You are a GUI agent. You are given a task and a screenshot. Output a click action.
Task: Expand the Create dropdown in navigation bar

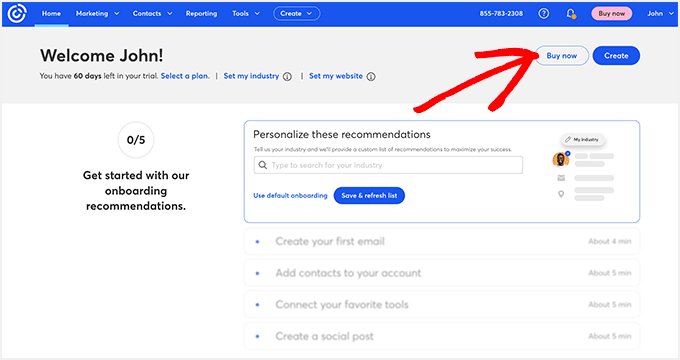[297, 13]
